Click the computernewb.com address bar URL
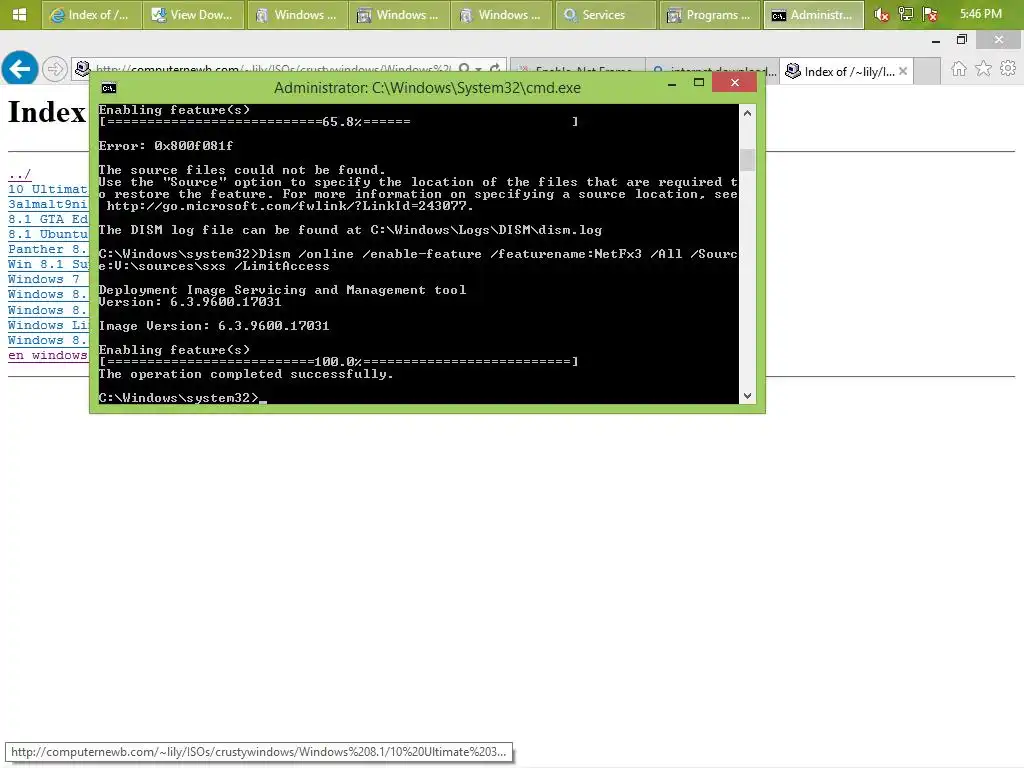The width and height of the screenshot is (1024, 768). pos(273,70)
